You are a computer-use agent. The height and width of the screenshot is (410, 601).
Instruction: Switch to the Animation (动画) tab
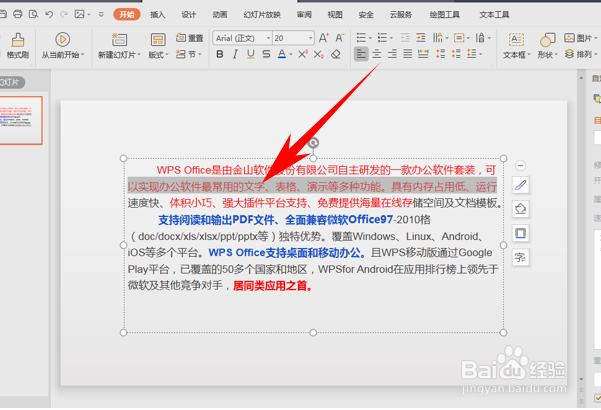point(220,15)
